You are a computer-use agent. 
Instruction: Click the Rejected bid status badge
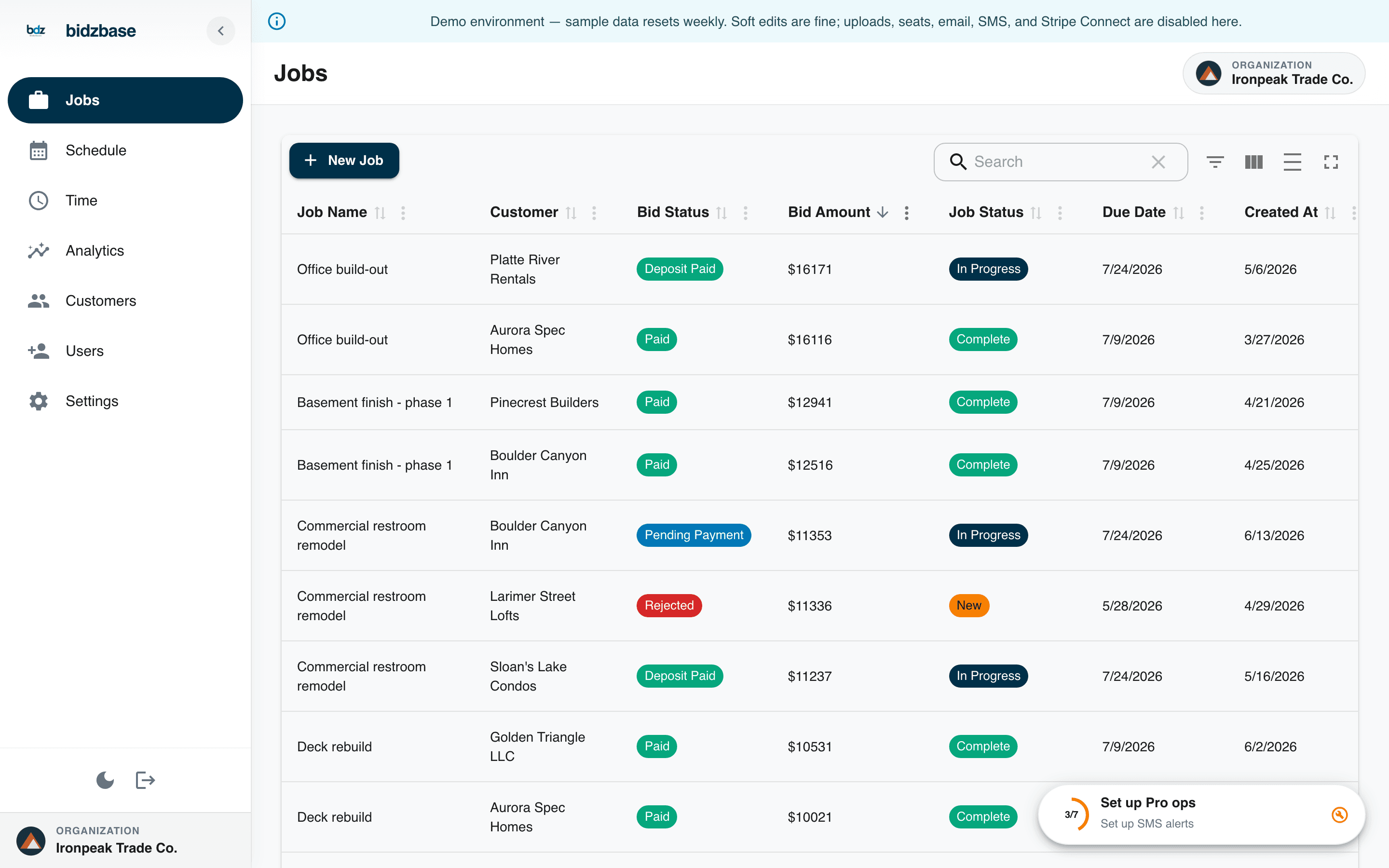668,606
